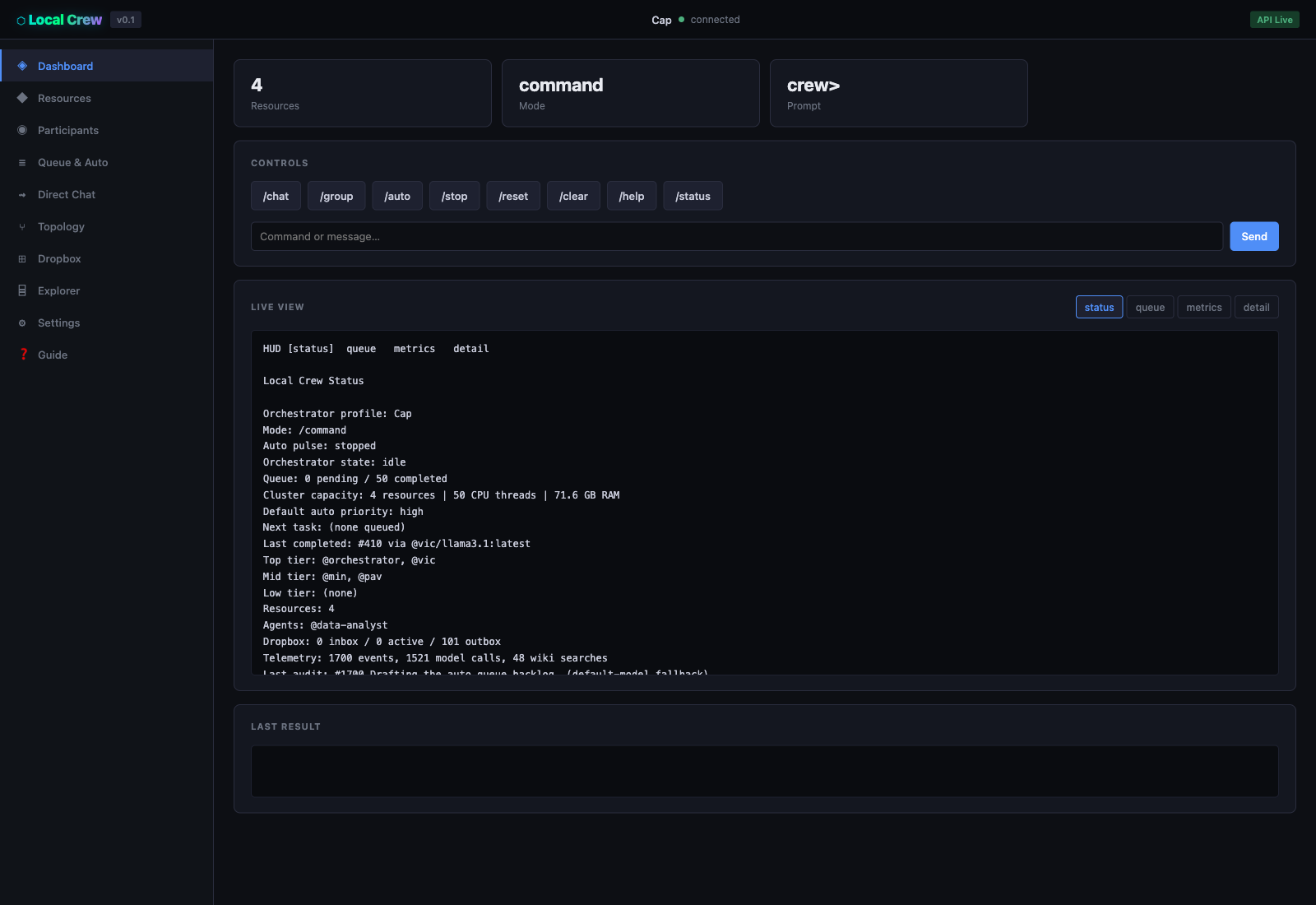Start auto mode with /auto

coord(397,196)
